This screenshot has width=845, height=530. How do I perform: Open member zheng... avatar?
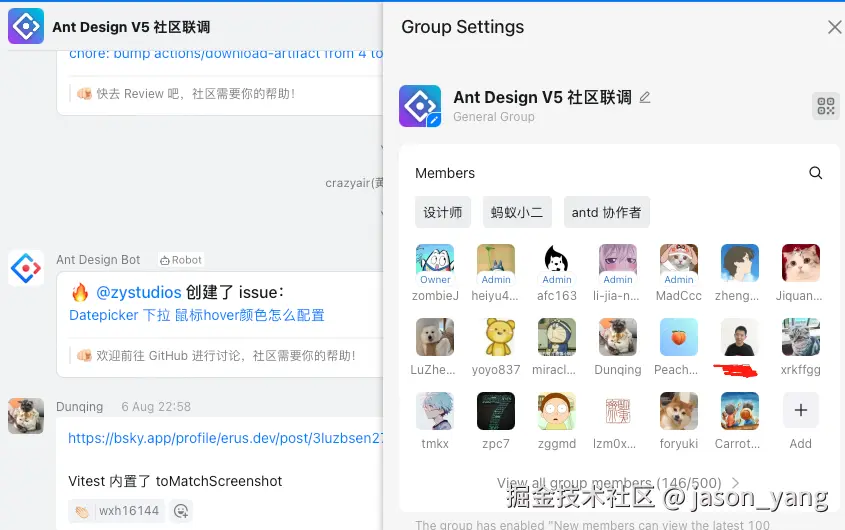[x=739, y=263]
